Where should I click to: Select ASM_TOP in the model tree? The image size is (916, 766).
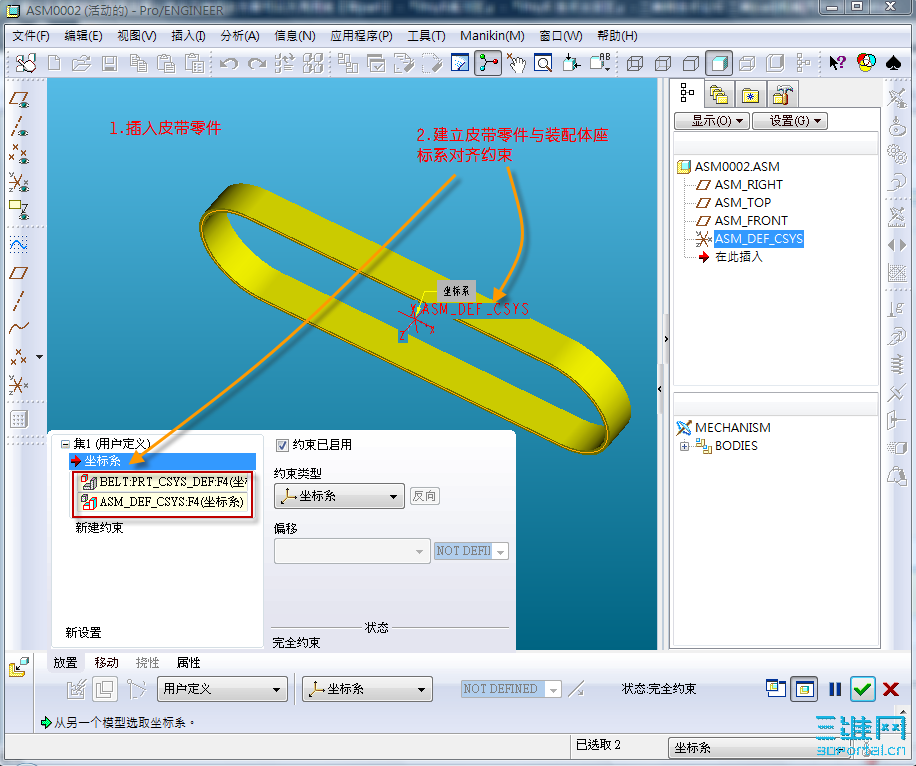pos(742,203)
